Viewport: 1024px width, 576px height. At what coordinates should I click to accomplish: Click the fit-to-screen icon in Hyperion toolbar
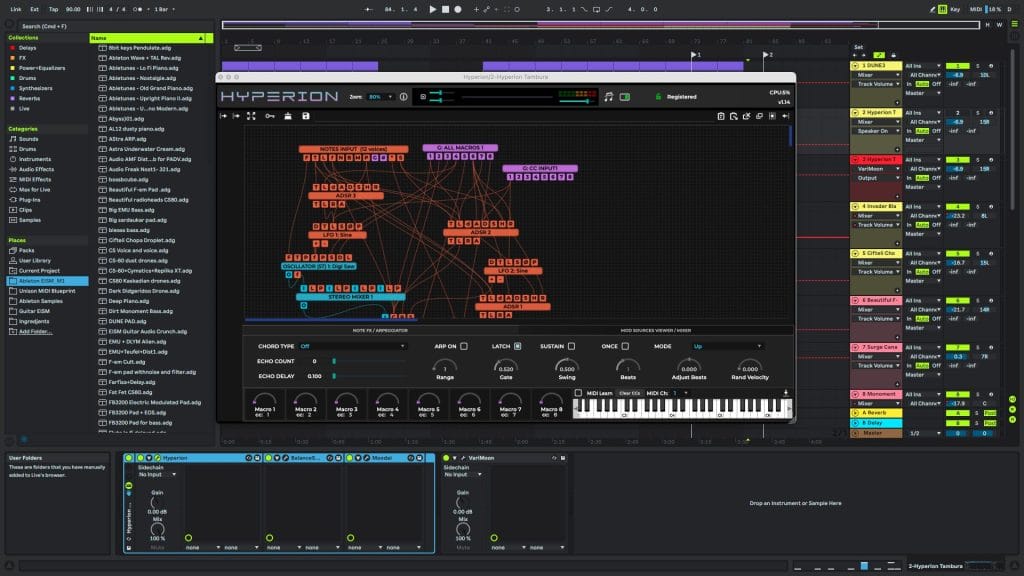coord(251,116)
